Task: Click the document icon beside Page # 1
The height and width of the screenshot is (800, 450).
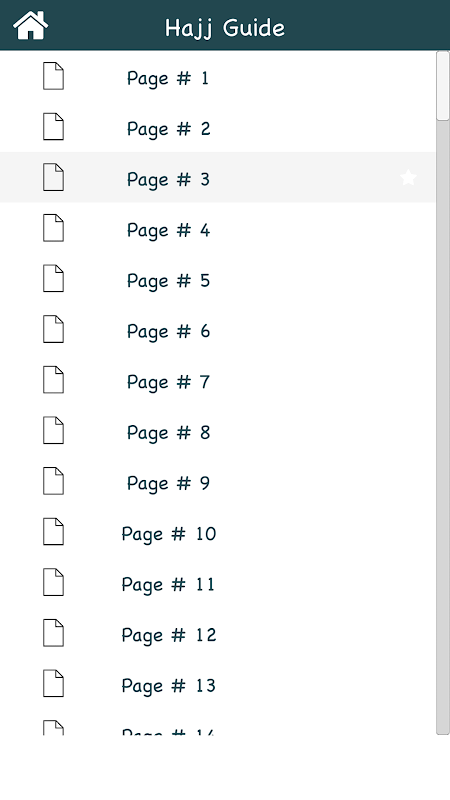Action: [53, 76]
